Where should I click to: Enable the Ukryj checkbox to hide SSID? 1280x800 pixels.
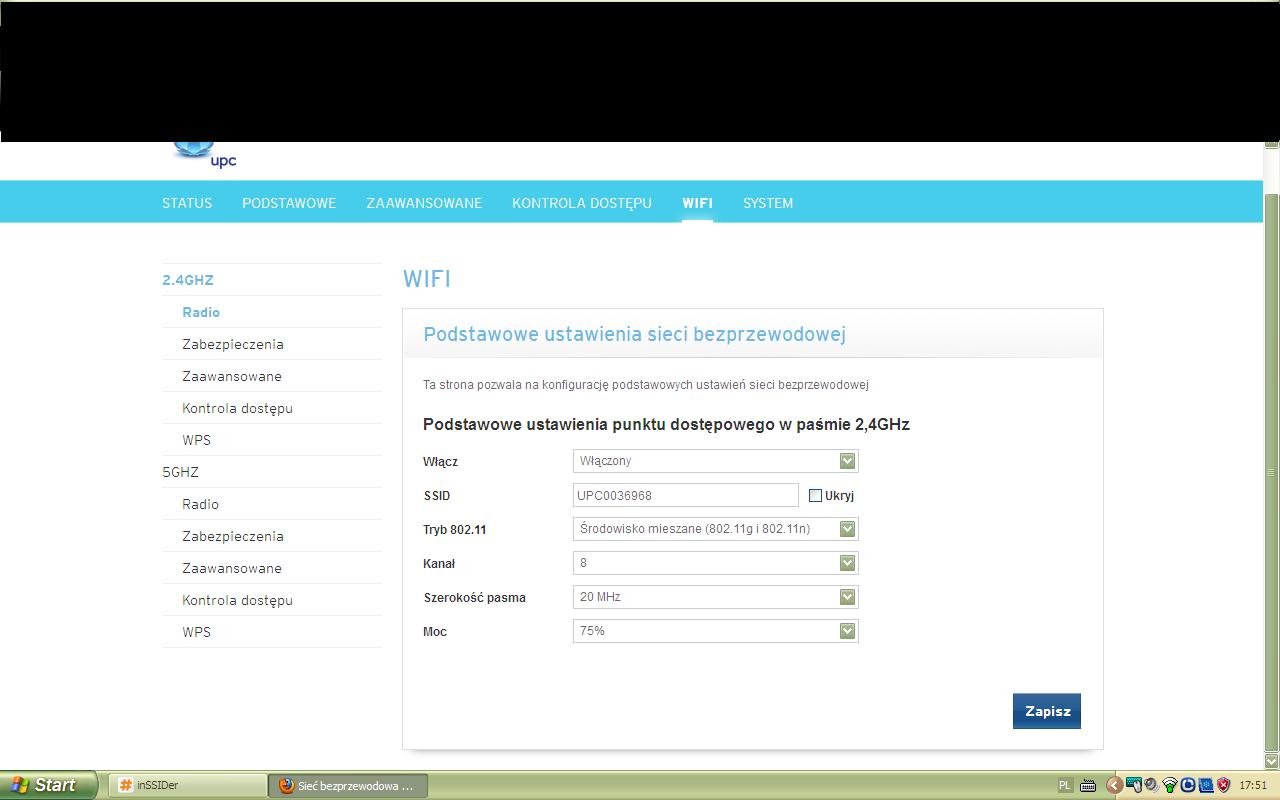(x=815, y=495)
